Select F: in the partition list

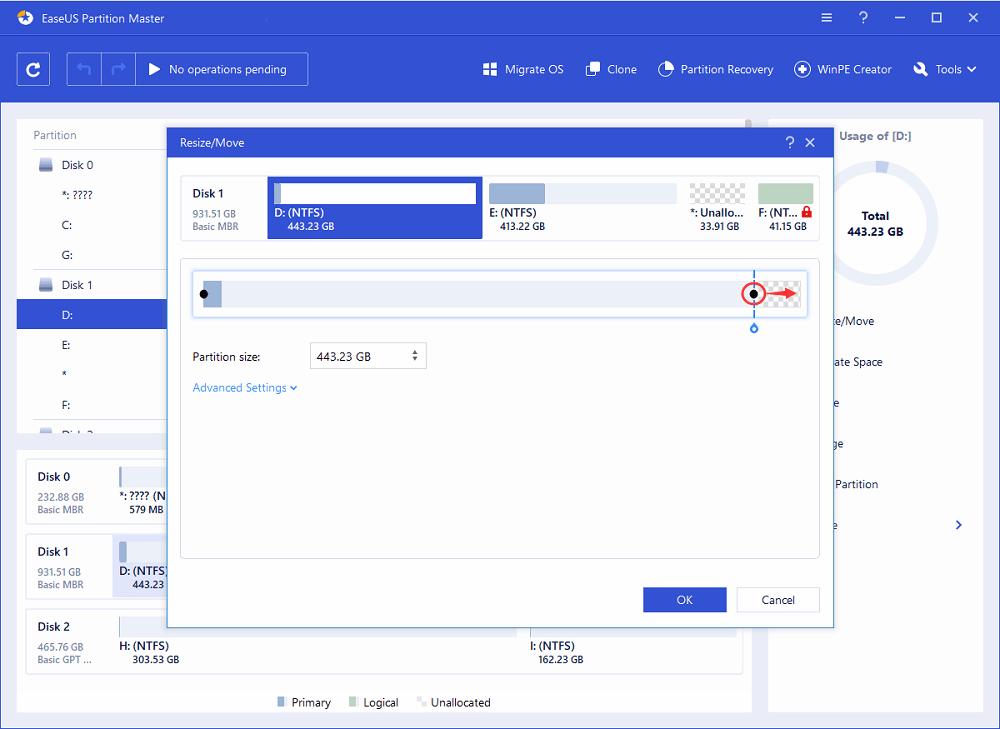pyautogui.click(x=66, y=405)
